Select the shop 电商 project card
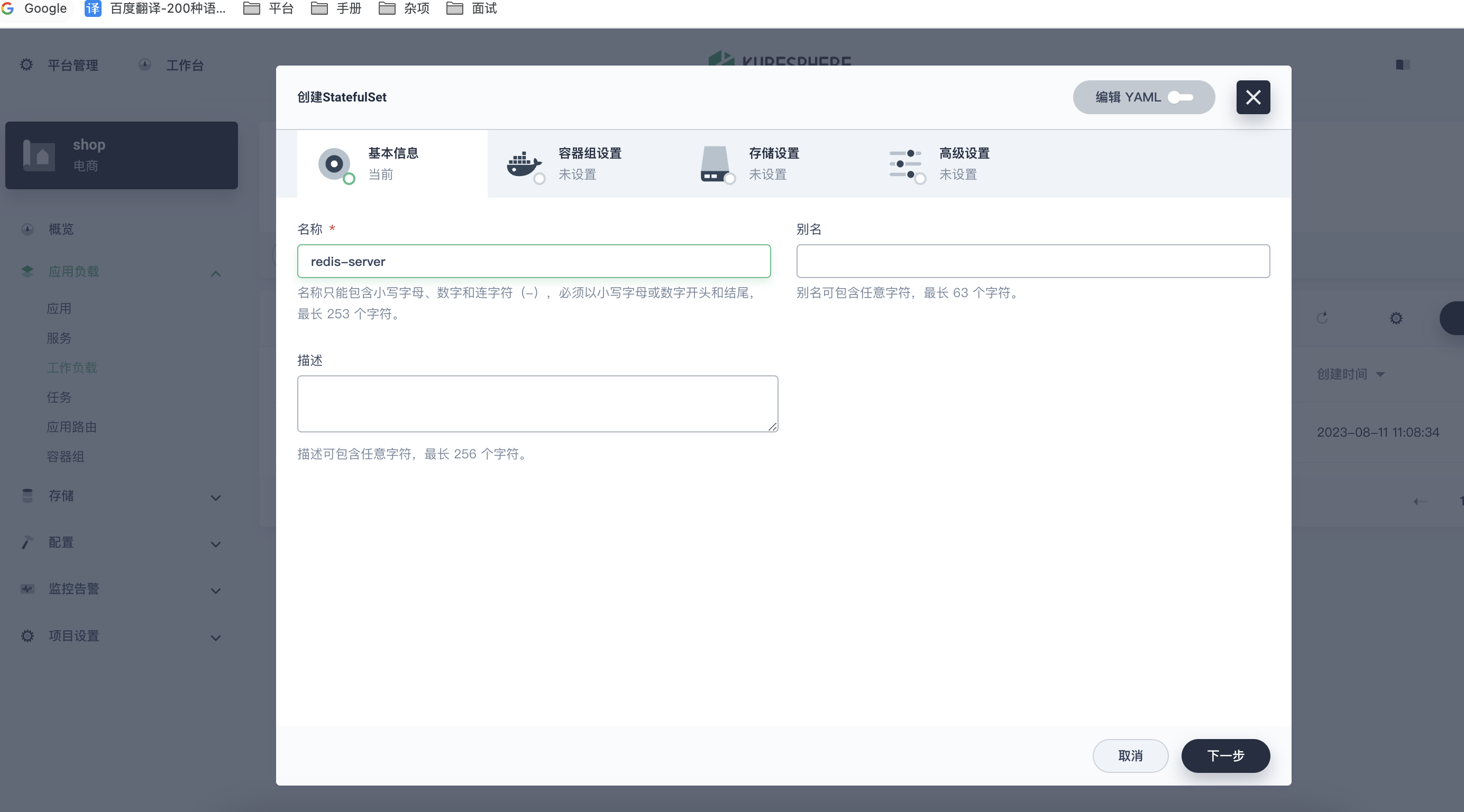This screenshot has height=812, width=1464. [122, 155]
